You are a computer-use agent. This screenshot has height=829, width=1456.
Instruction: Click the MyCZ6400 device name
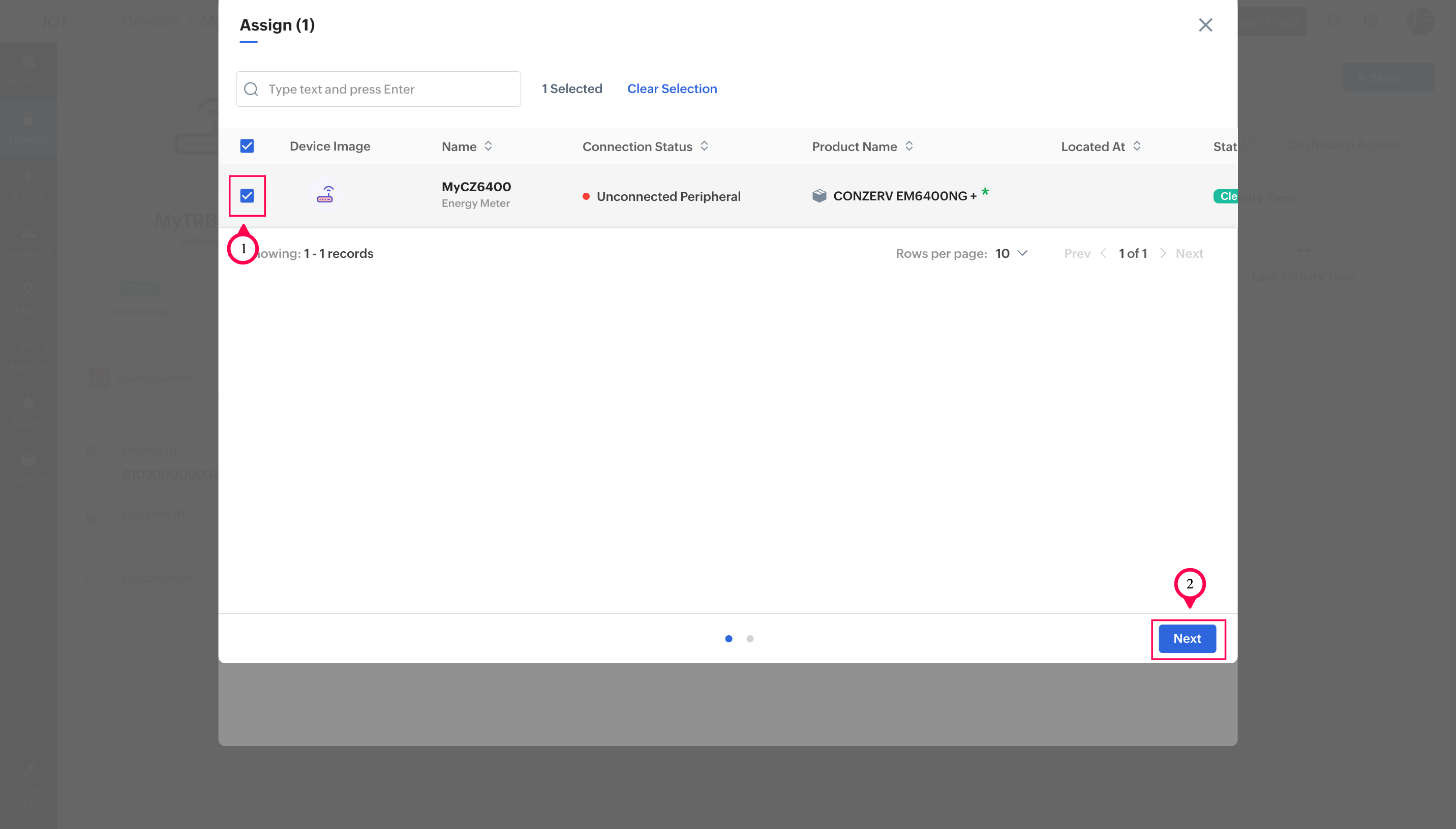click(476, 187)
